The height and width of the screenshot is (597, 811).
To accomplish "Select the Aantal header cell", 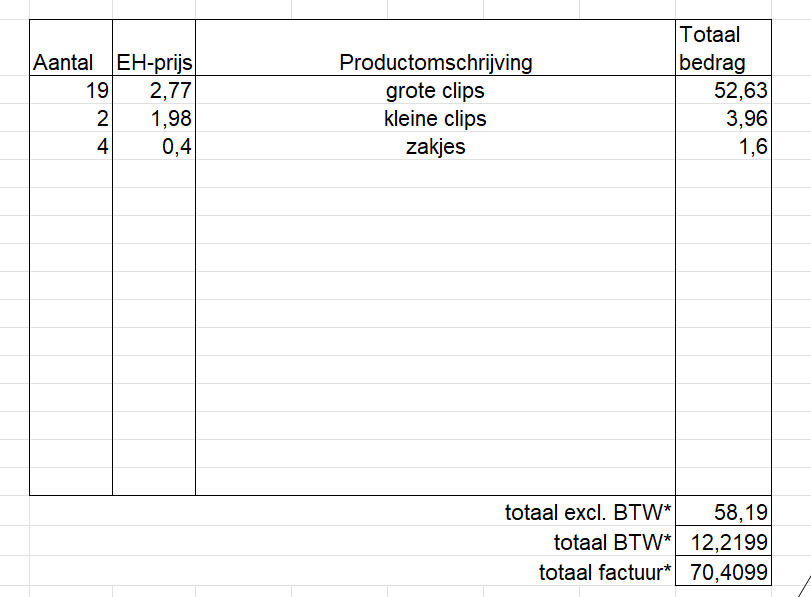I will [x=71, y=48].
